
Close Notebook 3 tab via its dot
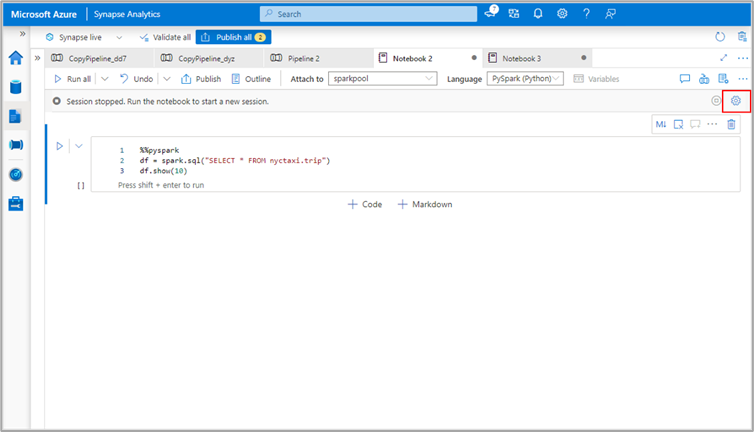[x=584, y=58]
